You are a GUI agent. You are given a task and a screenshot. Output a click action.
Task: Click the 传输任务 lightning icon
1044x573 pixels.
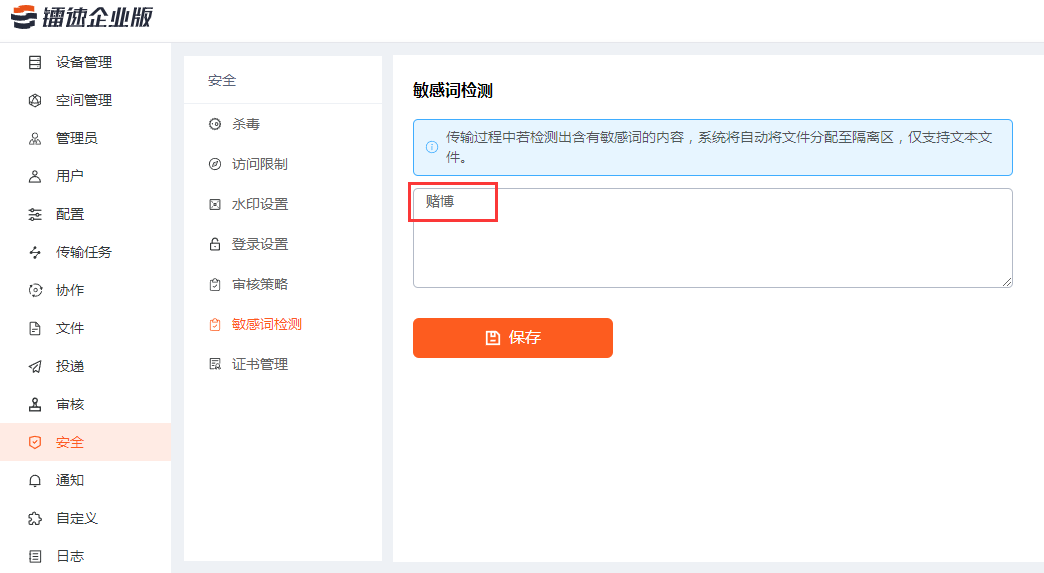tap(35, 252)
